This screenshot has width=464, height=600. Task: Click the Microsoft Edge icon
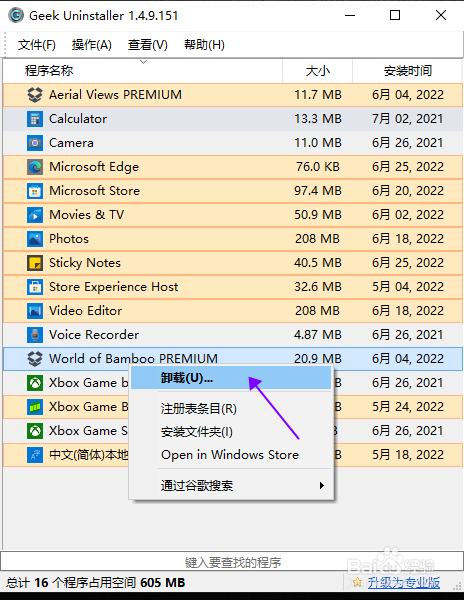click(x=35, y=167)
